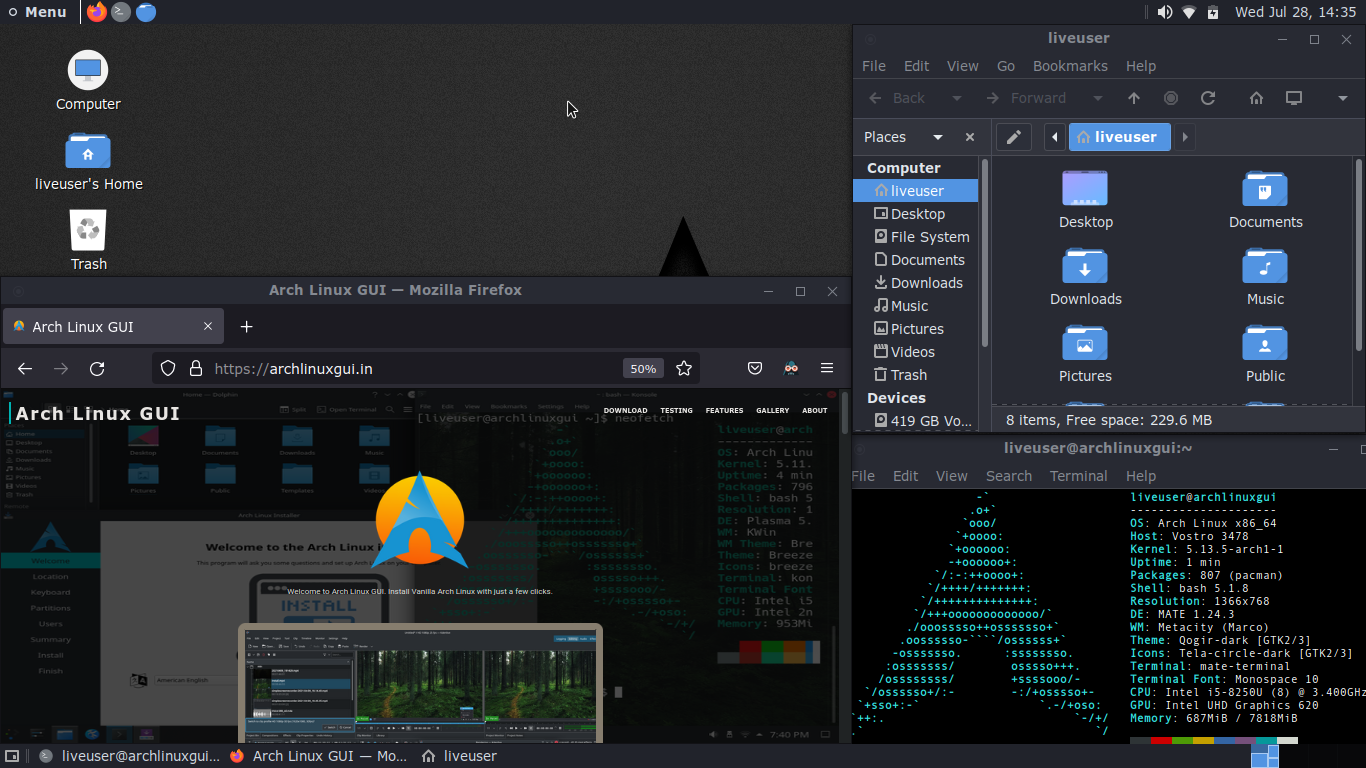
Task: Open the volume control in the system tray
Action: [x=1164, y=12]
